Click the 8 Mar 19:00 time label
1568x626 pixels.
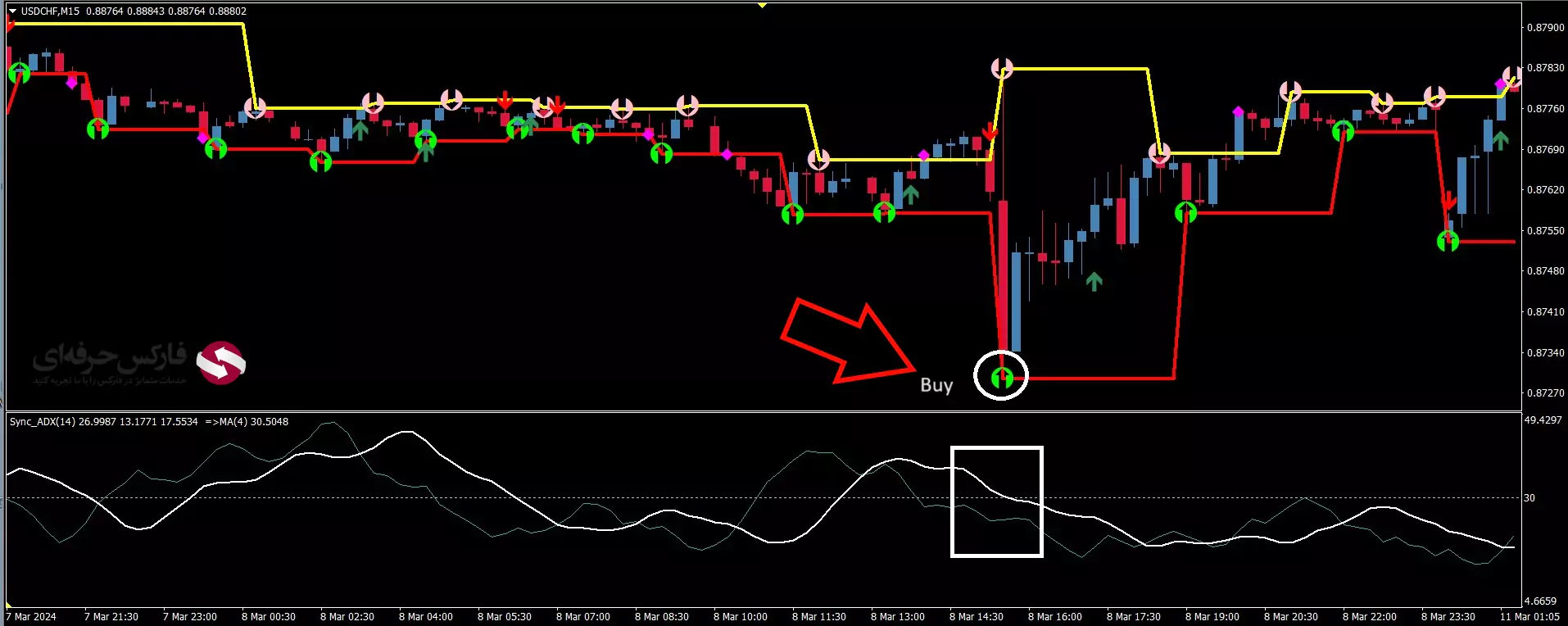click(1212, 617)
